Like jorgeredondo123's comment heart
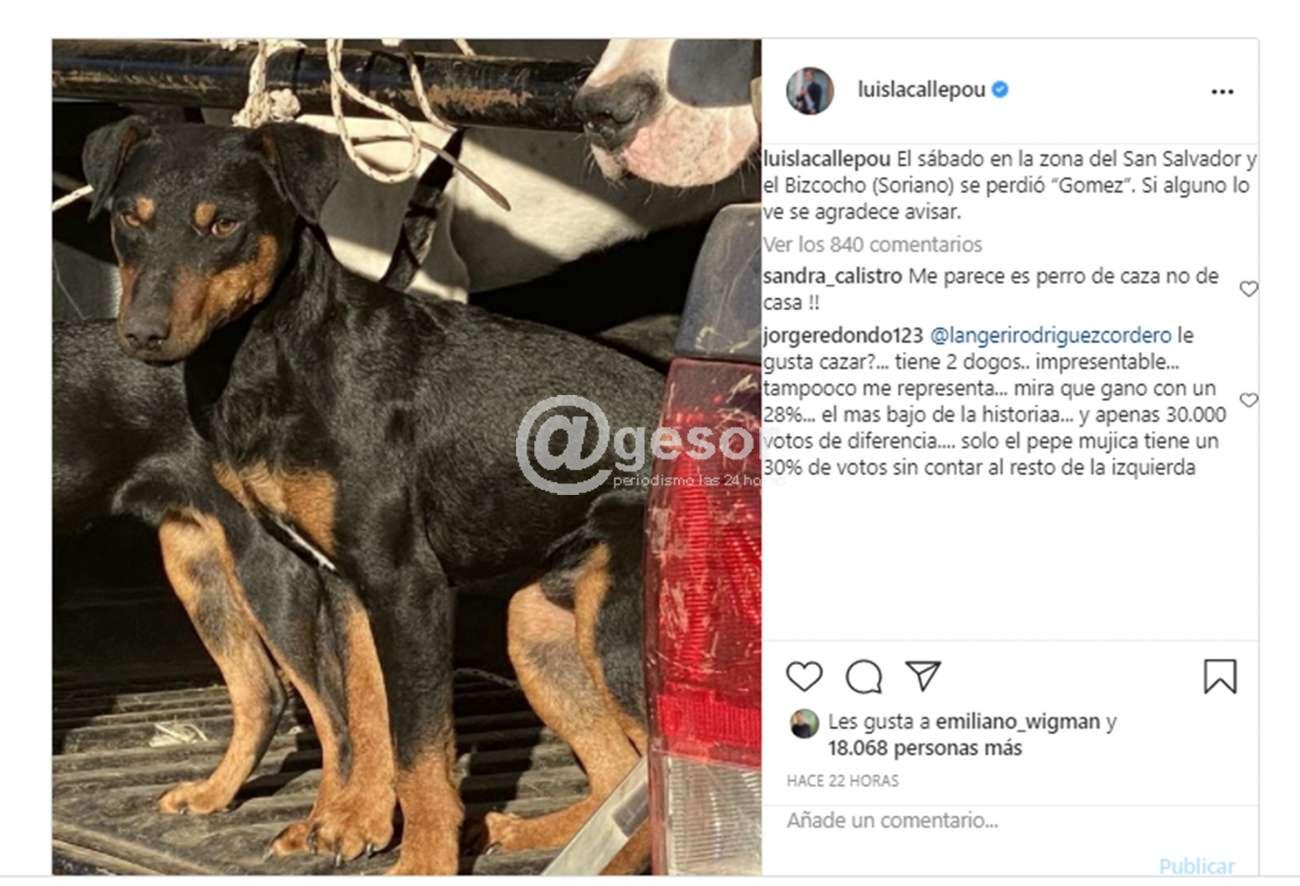The image size is (1300, 886). click(1248, 400)
